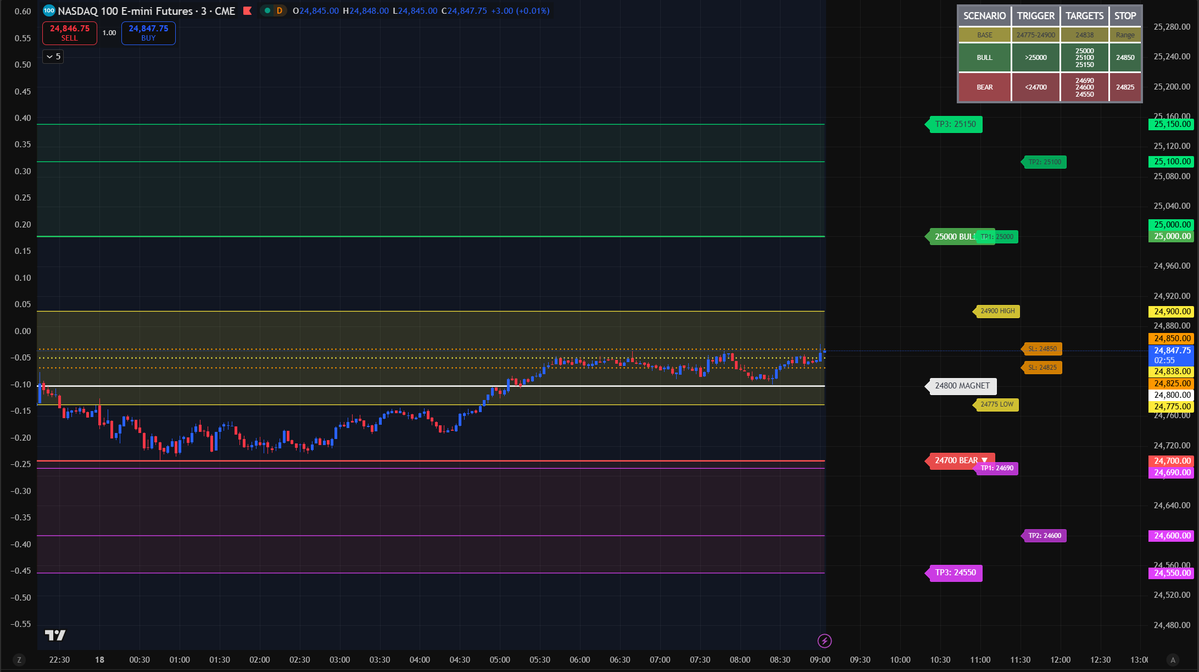Click the yellow BASE row in the scenario table
The height and width of the screenshot is (672, 1199).
[984, 35]
